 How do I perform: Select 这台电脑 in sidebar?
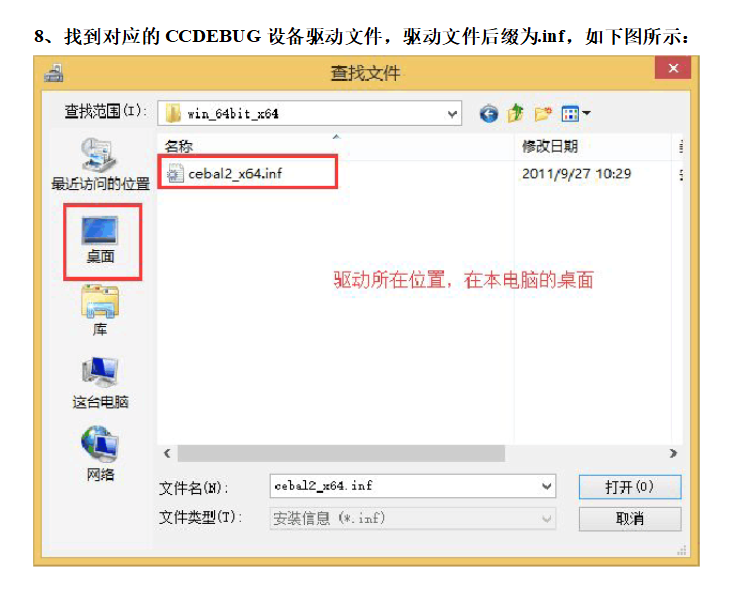tap(100, 383)
